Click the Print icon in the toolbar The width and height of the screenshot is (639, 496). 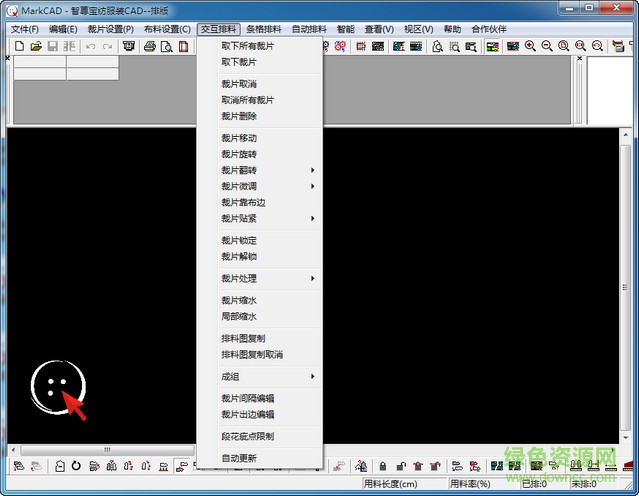[x=148, y=46]
